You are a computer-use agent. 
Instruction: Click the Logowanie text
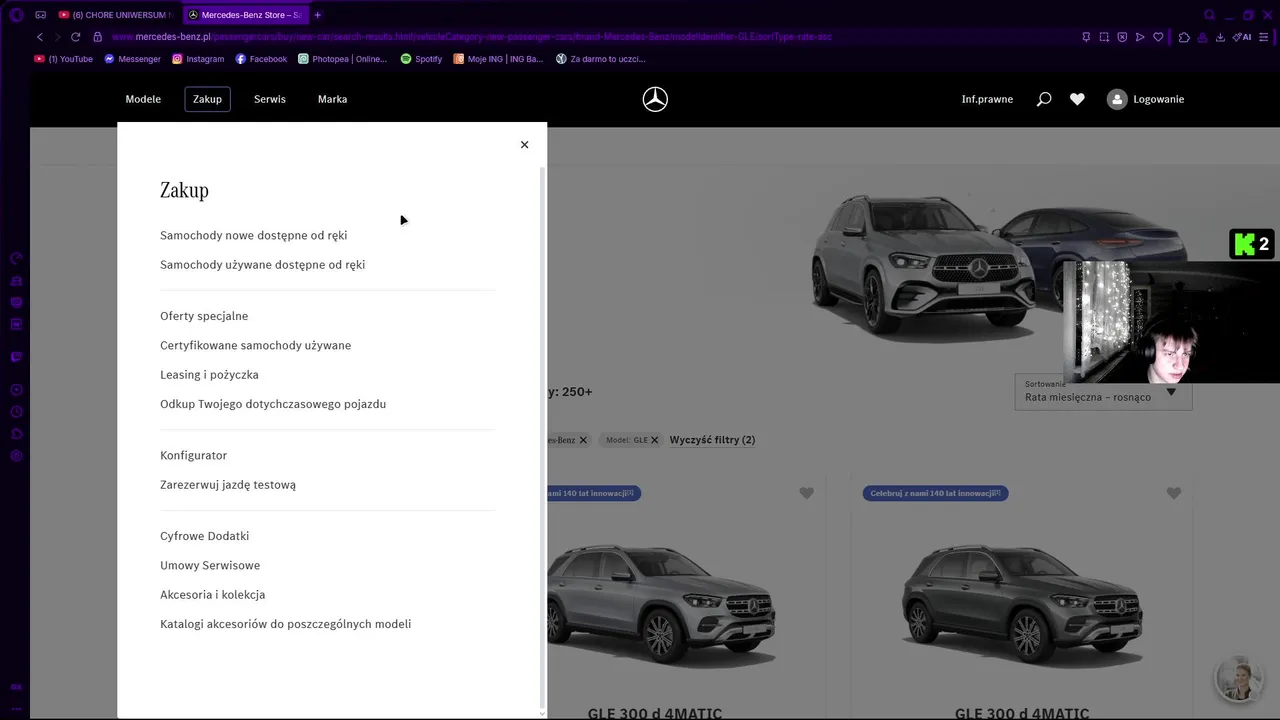(x=1159, y=99)
